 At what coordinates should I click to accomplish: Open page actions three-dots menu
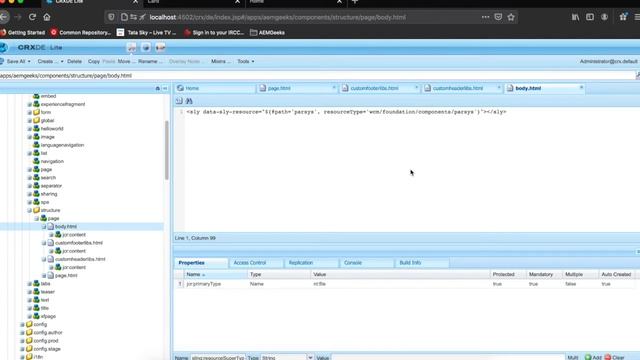pyautogui.click(x=485, y=17)
